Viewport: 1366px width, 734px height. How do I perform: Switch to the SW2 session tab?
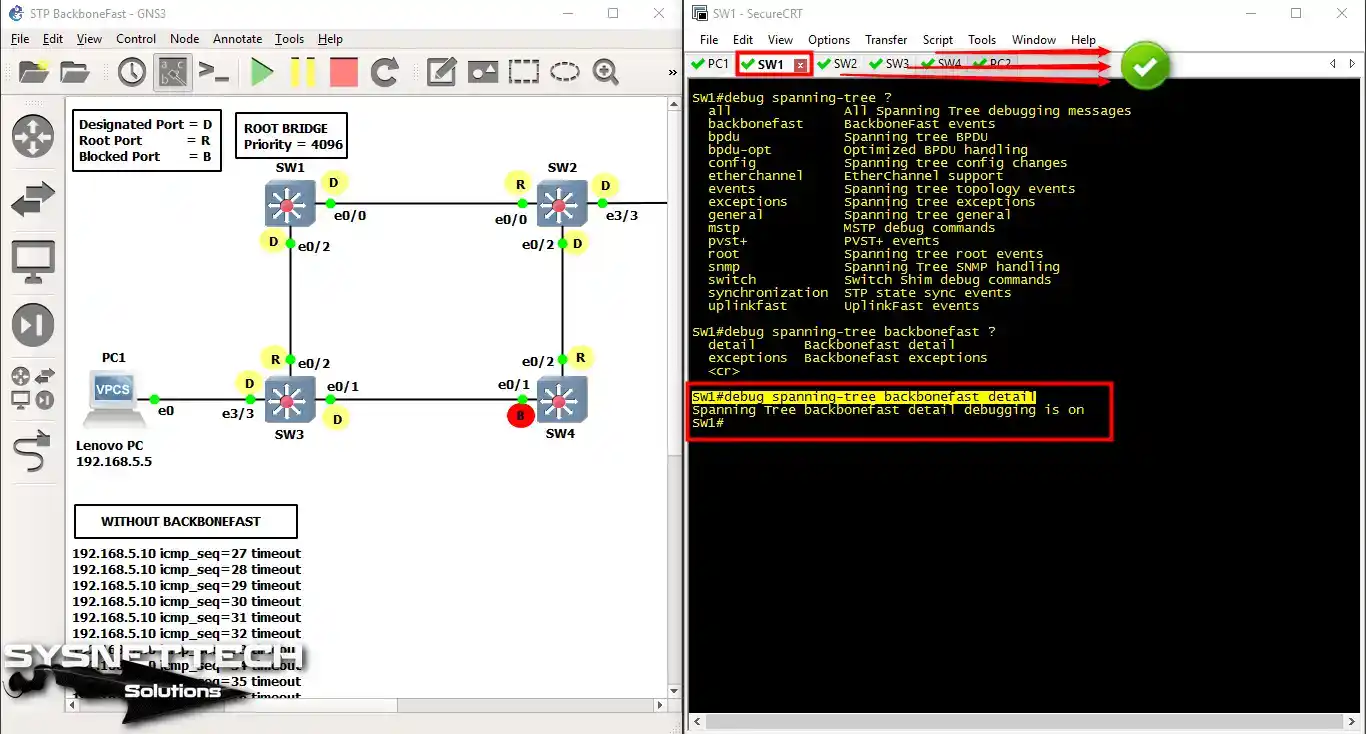(838, 64)
